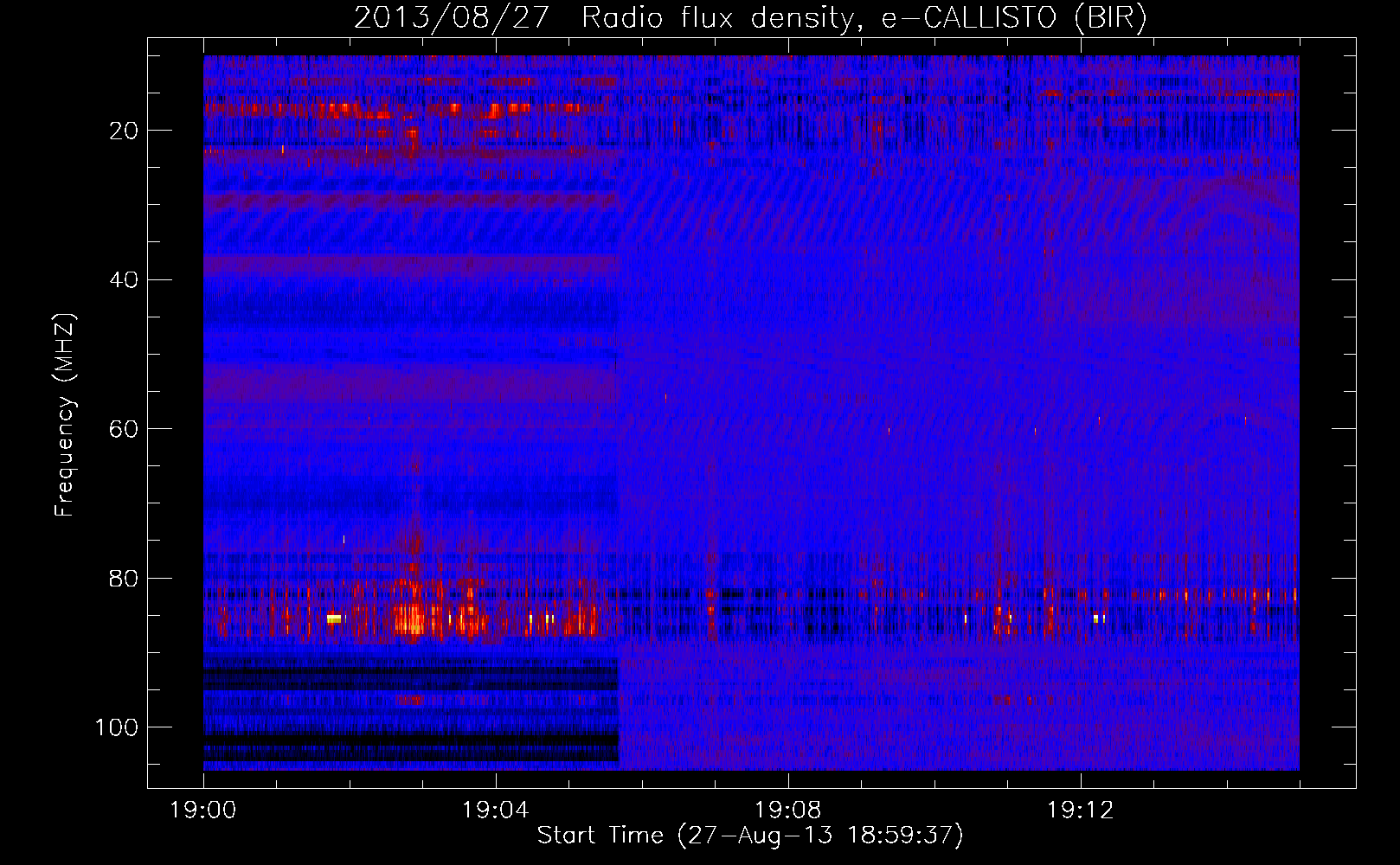Click the 20 MHz frequency tick label
1400x865 pixels.
tap(124, 131)
